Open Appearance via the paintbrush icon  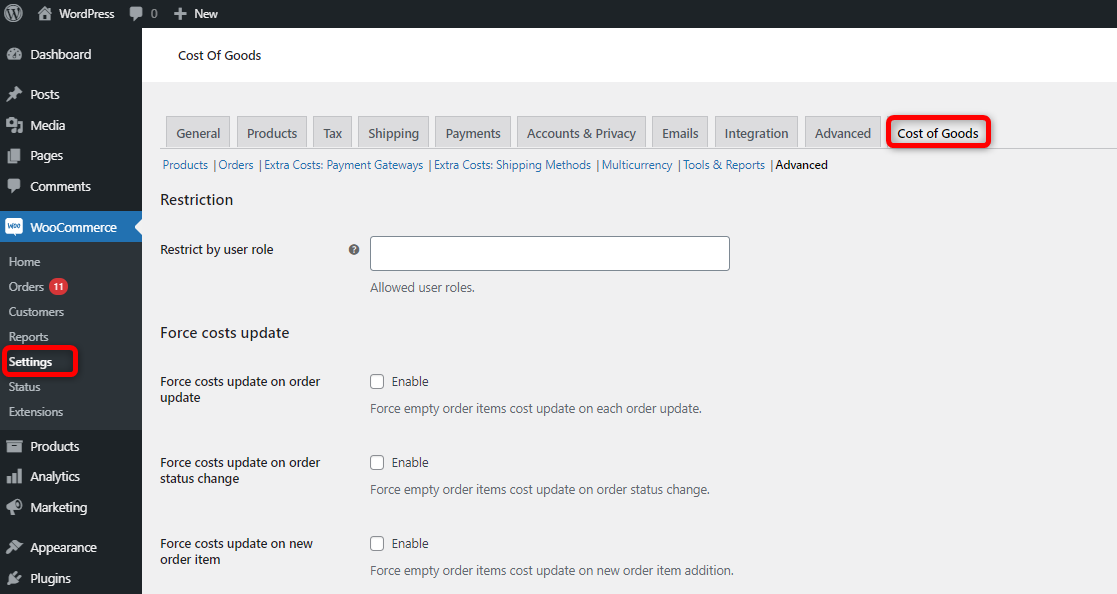(x=16, y=547)
